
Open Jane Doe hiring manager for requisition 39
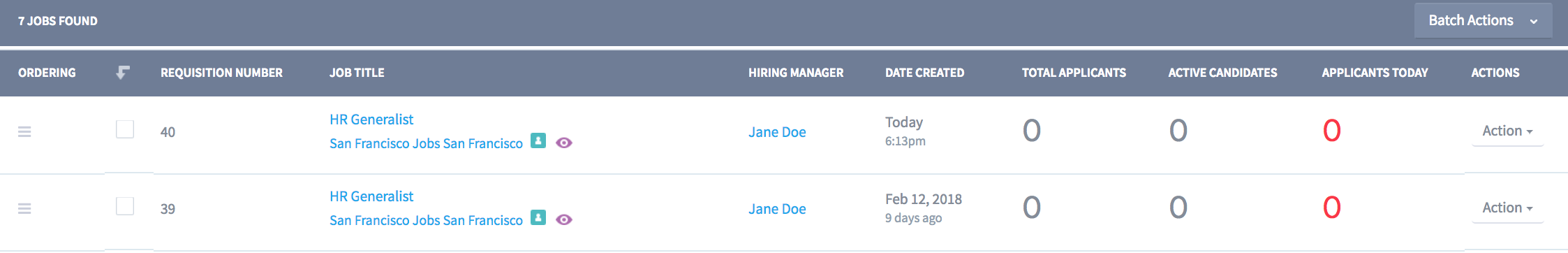(x=777, y=209)
